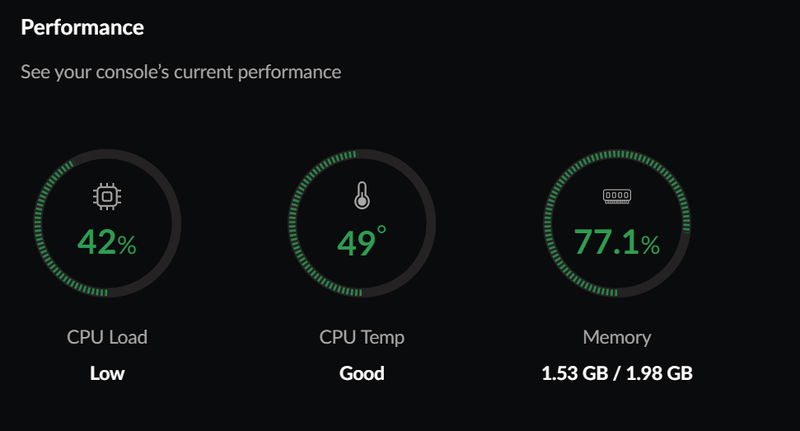Click the memory RAM stick icon

pos(617,196)
